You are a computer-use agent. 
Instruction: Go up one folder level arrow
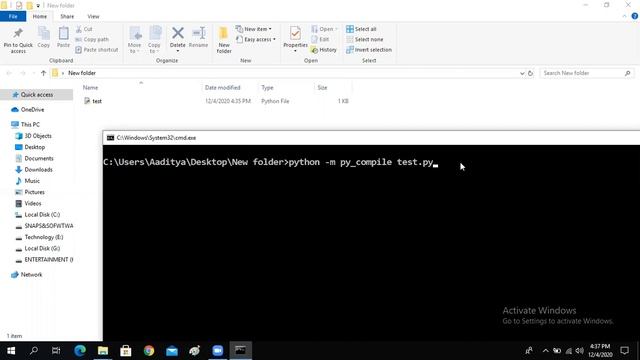[43, 73]
